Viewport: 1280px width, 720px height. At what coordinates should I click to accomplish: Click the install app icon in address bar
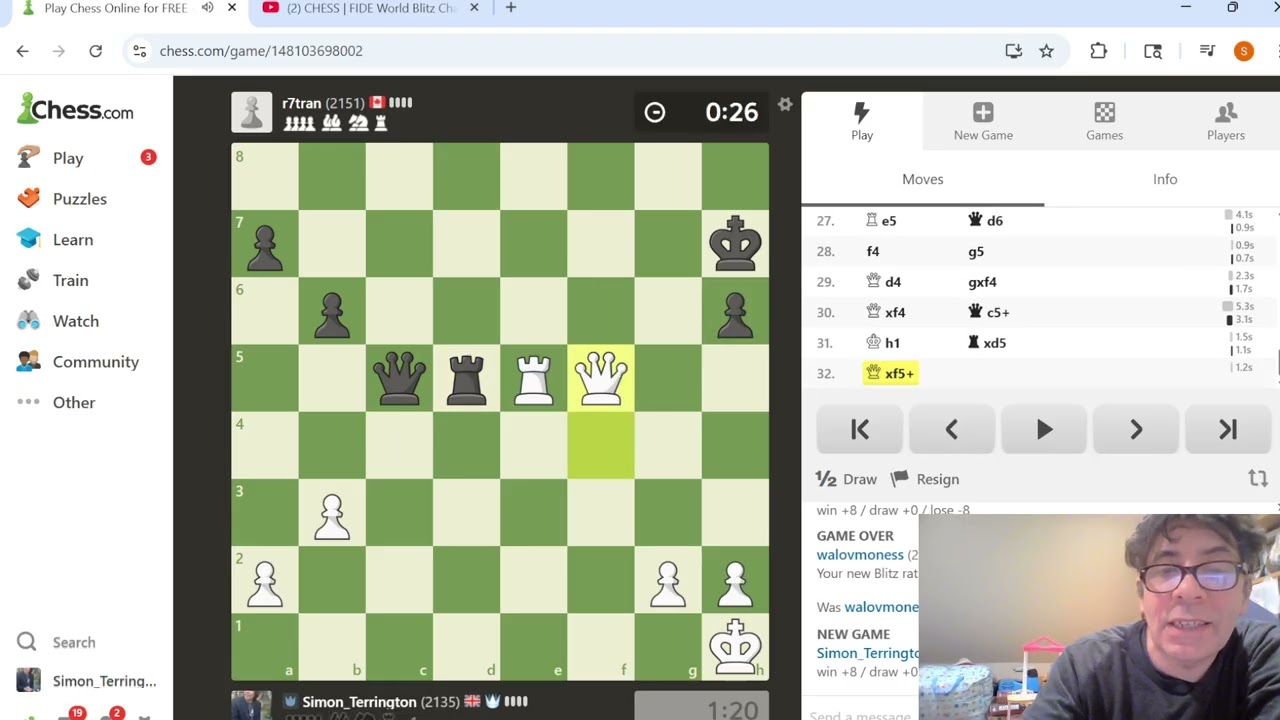point(1014,51)
